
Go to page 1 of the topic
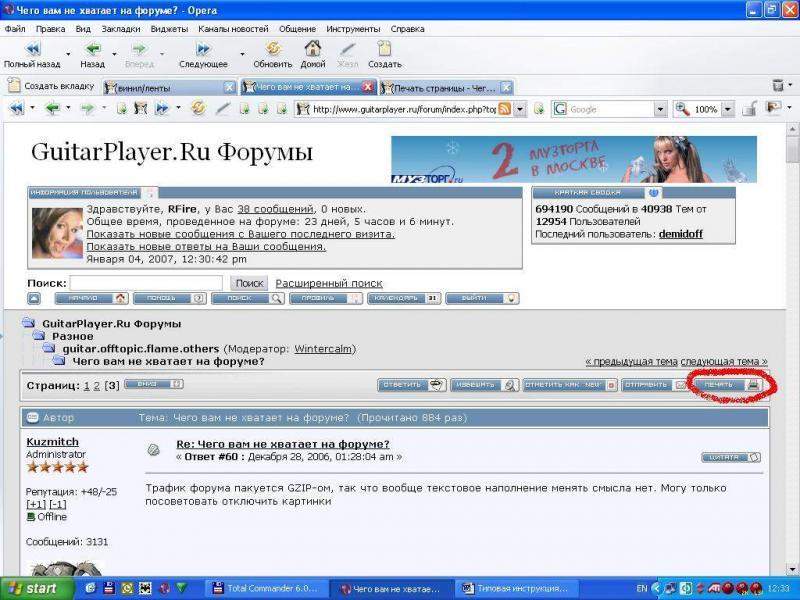click(86, 386)
